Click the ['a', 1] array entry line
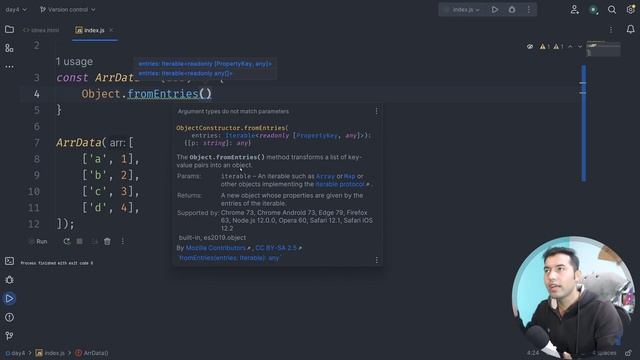This screenshot has height=360, width=640. pyautogui.click(x=111, y=159)
